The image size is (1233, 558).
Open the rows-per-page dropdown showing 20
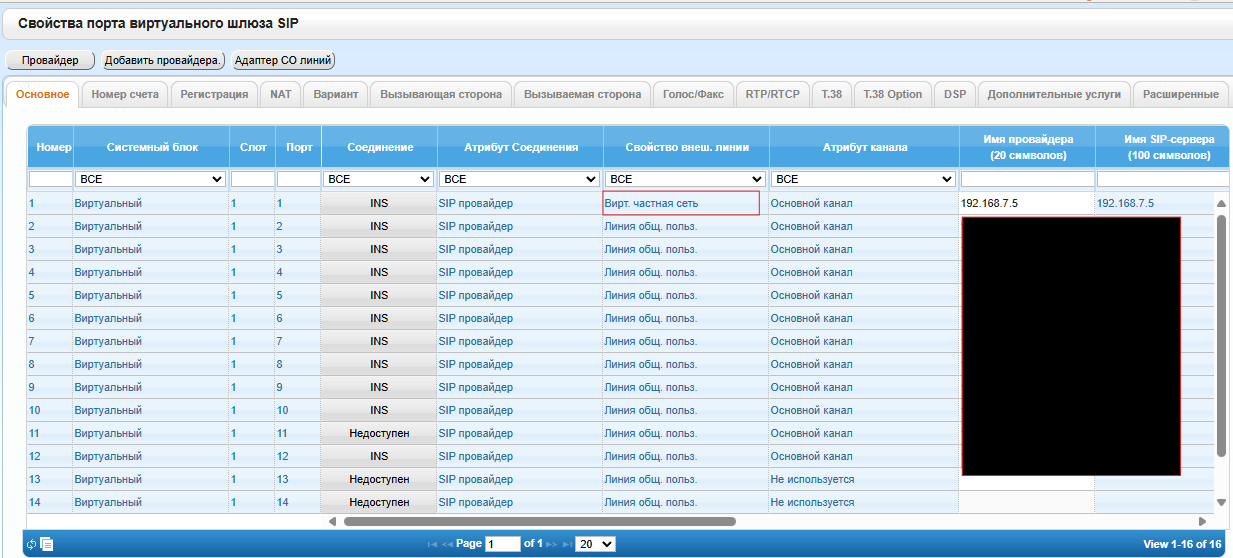pos(596,544)
